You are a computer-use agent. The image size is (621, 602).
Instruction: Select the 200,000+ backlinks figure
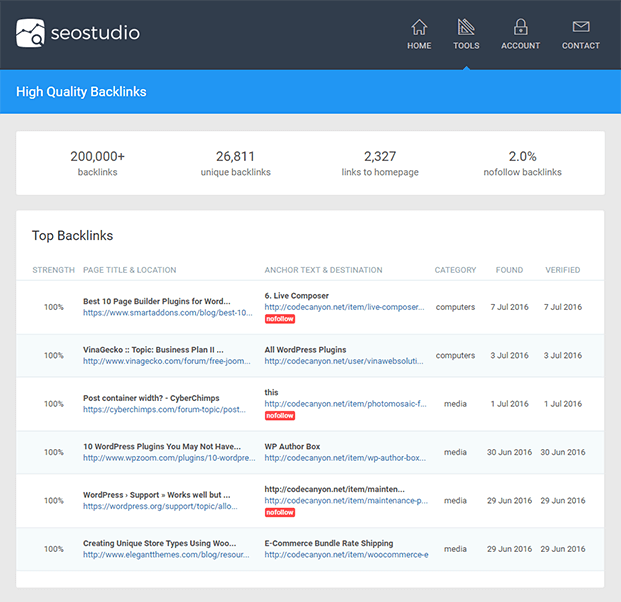[97, 156]
